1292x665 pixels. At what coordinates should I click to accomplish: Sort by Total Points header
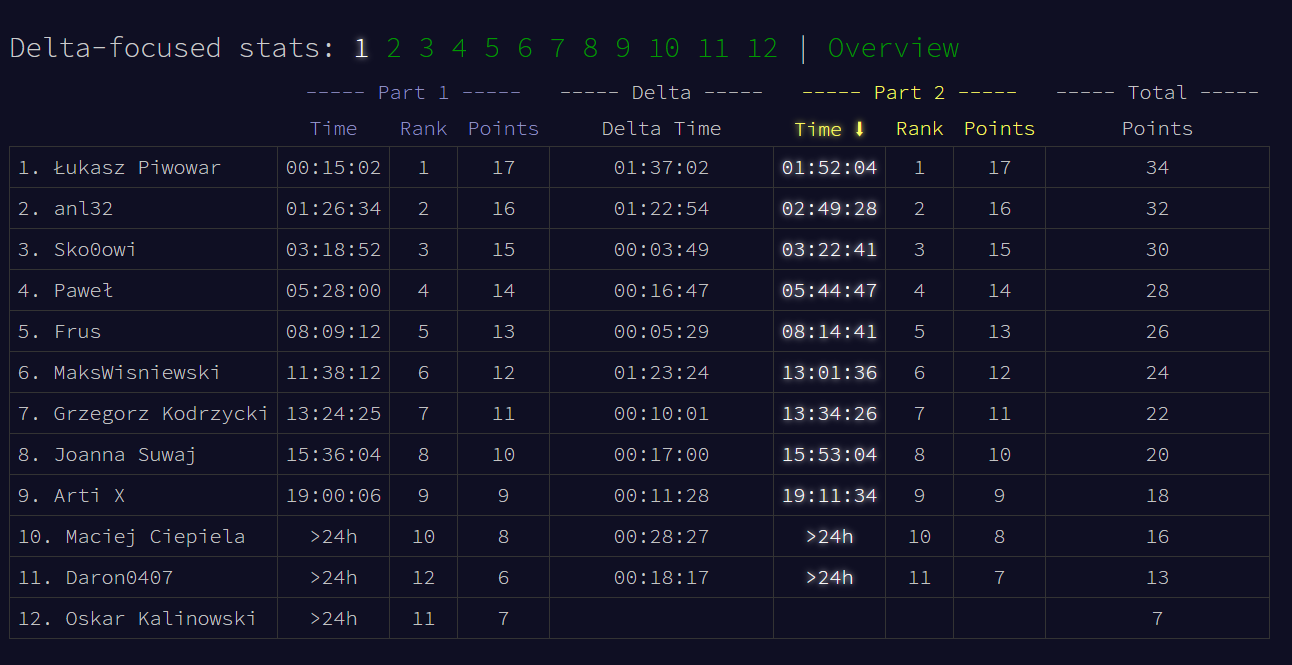[1157, 129]
